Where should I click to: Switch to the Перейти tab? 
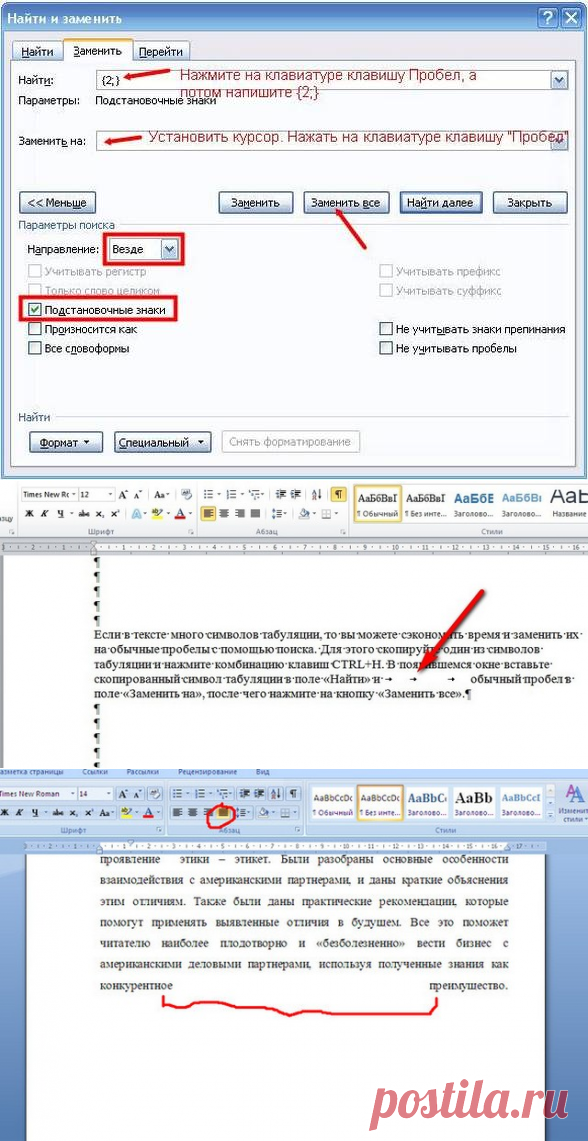[x=161, y=52]
